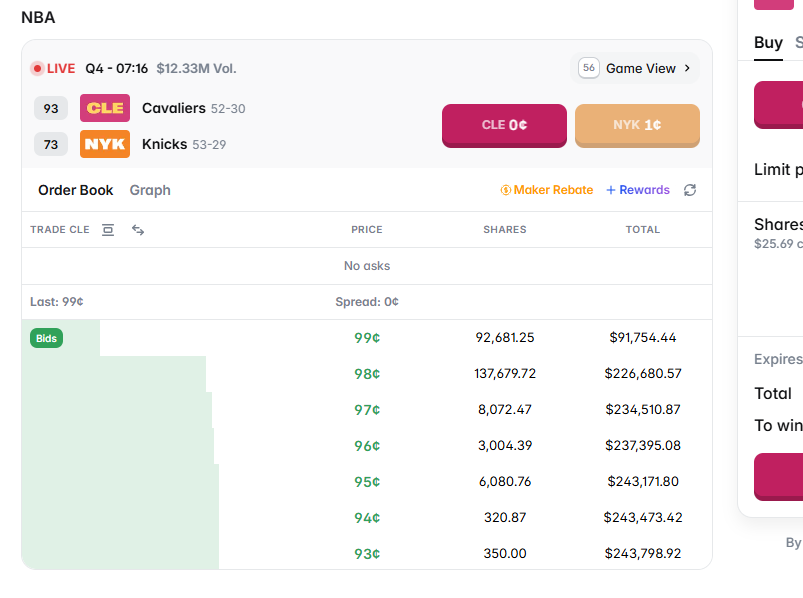803x598 pixels.
Task: Click the green Bids label
Action: [x=46, y=338]
